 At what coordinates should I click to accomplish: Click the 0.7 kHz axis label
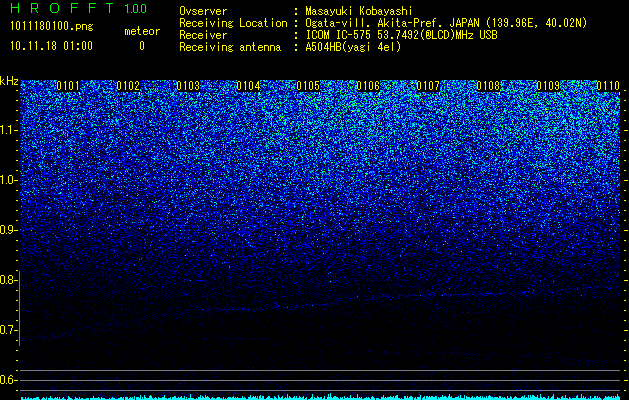tap(7, 330)
